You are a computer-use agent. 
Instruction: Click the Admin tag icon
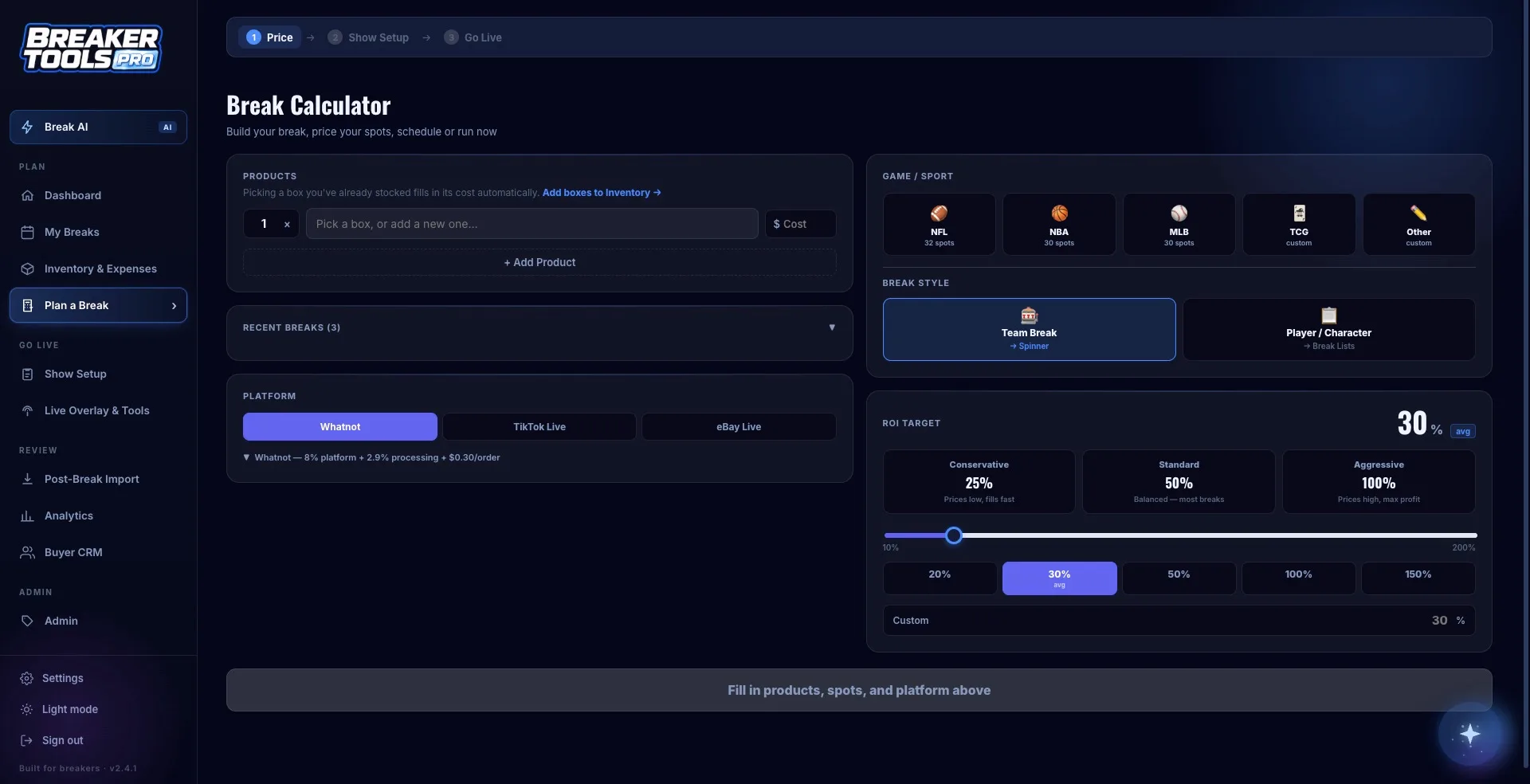[x=27, y=621]
